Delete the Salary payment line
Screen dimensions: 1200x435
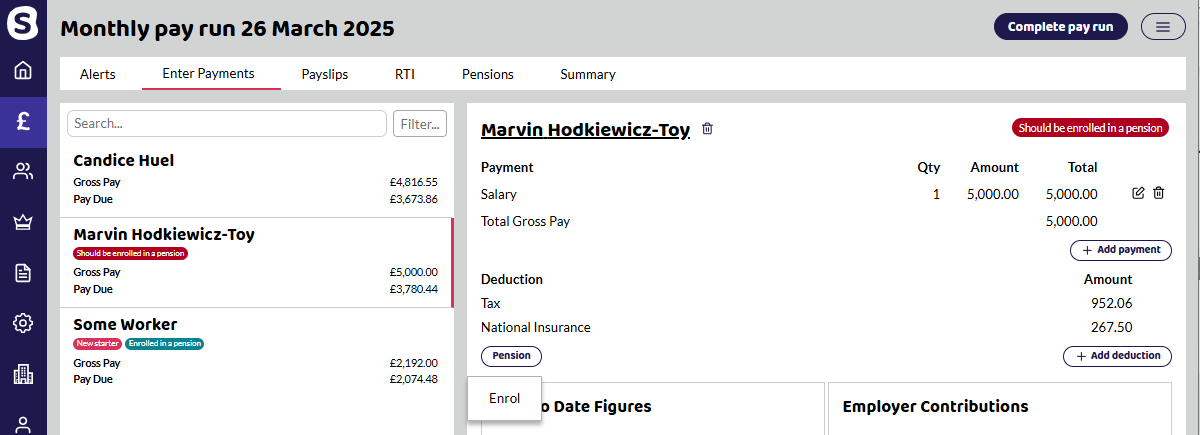(1159, 193)
